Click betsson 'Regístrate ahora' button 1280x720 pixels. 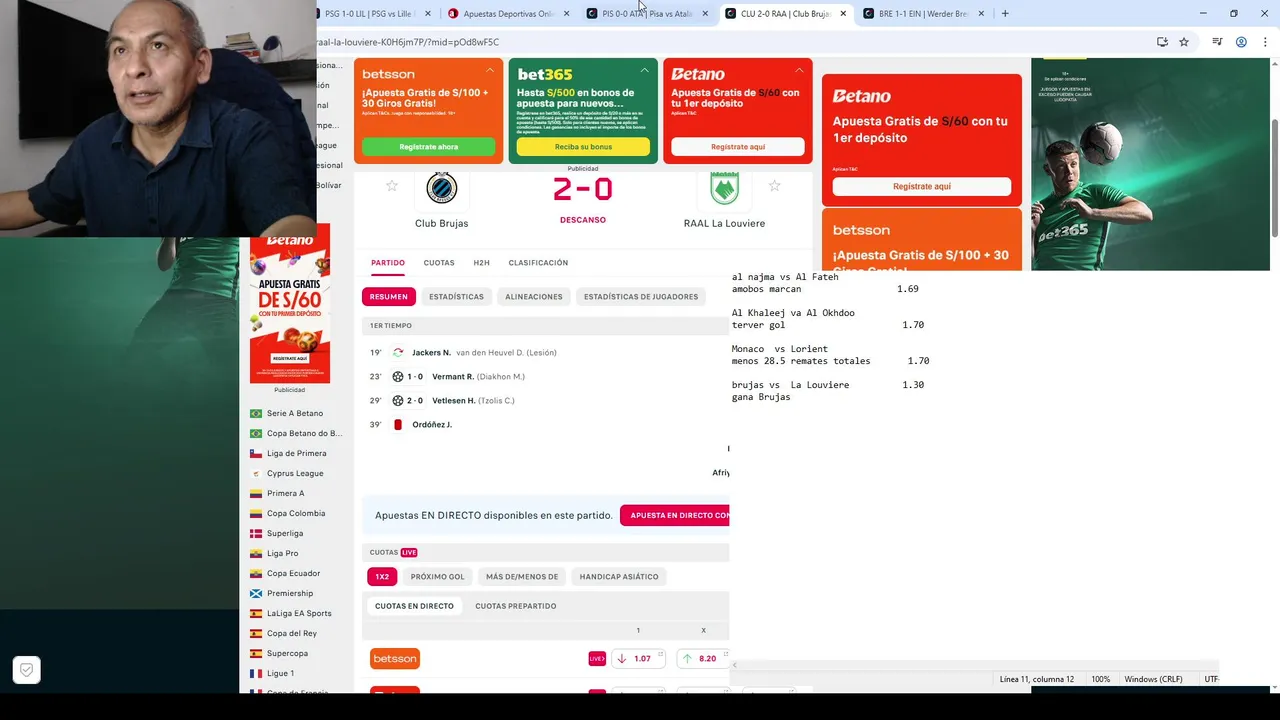click(x=428, y=147)
